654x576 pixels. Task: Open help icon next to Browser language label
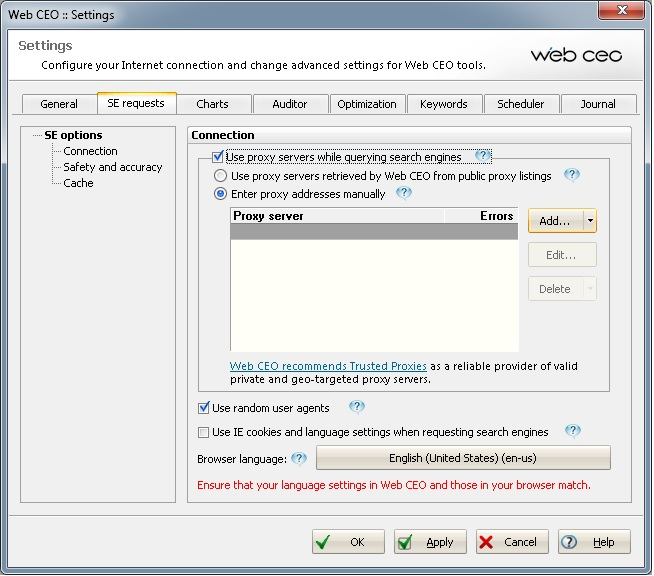point(299,459)
